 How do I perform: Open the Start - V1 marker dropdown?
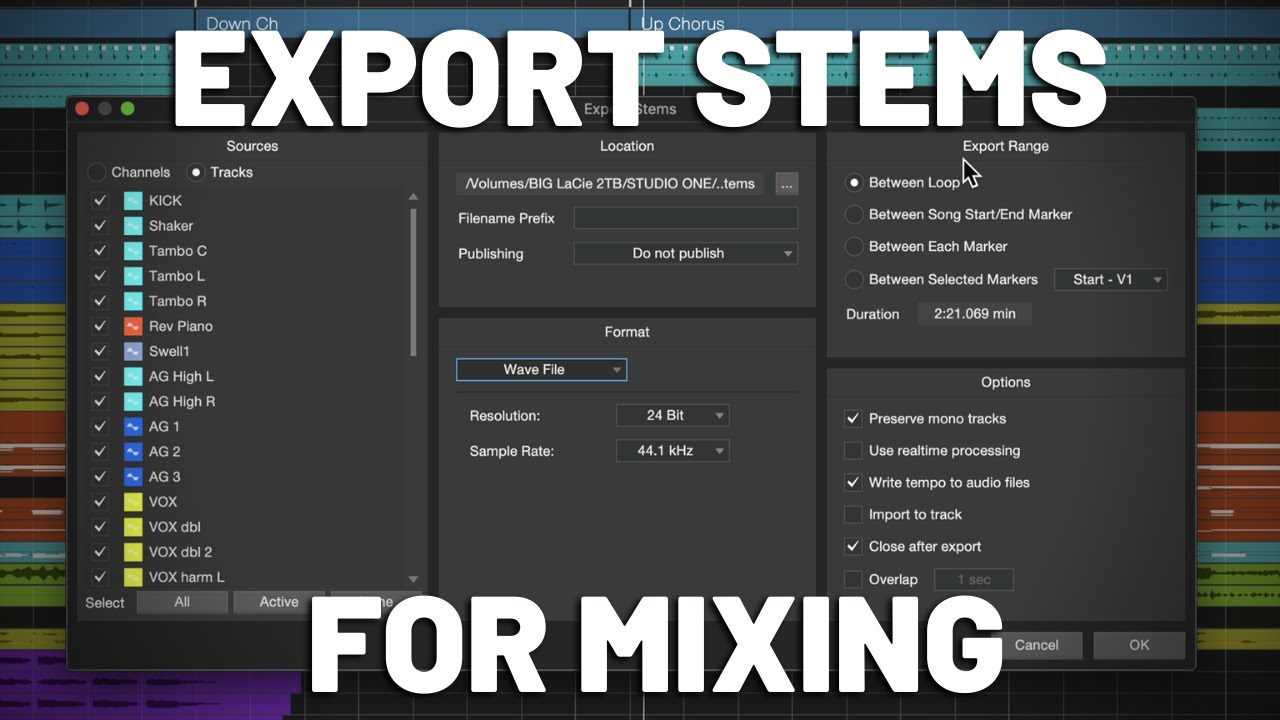coord(1110,280)
